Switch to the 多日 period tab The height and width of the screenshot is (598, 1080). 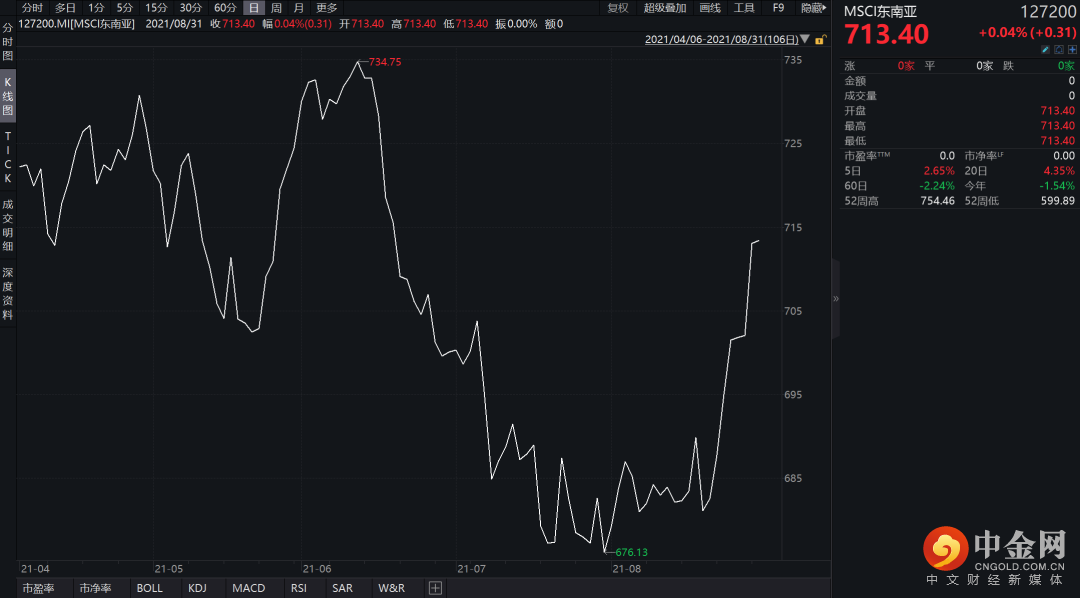pyautogui.click(x=65, y=8)
